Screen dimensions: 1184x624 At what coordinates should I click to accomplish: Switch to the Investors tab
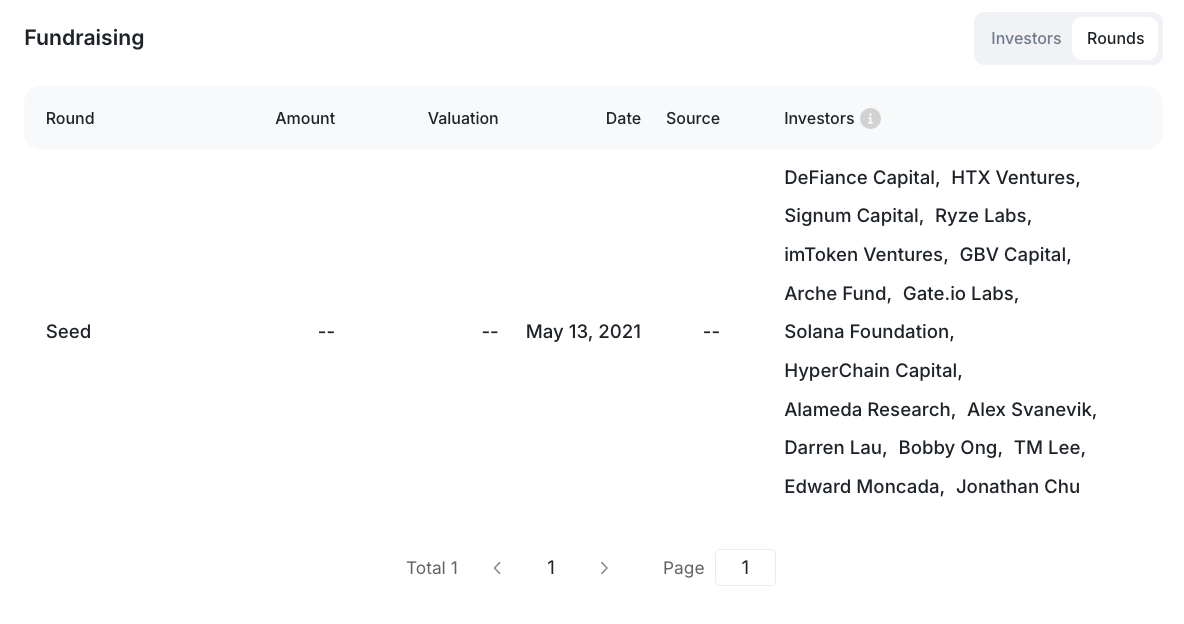(x=1025, y=39)
